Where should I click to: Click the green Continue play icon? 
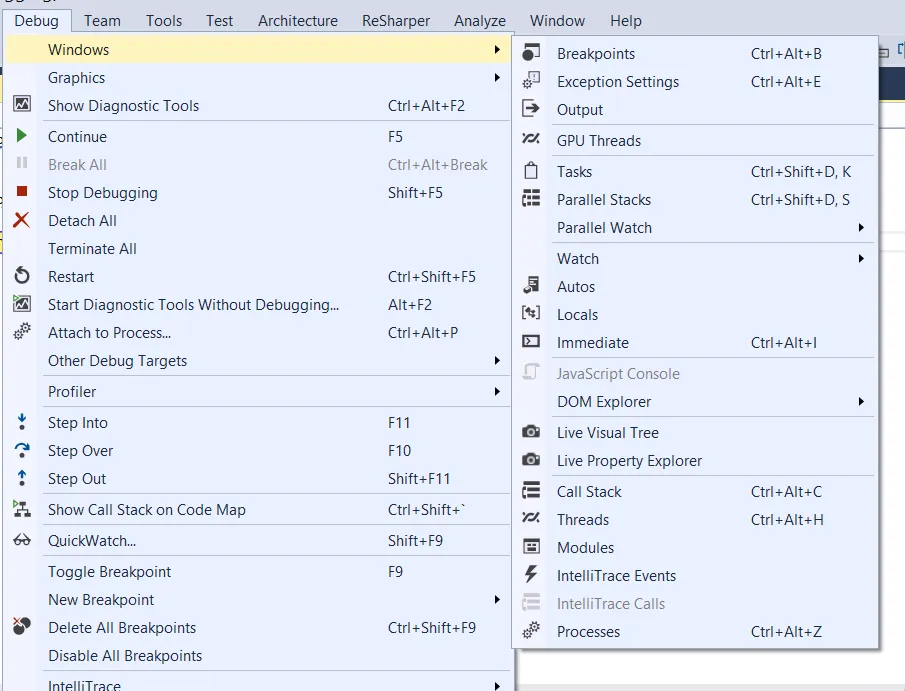22,137
